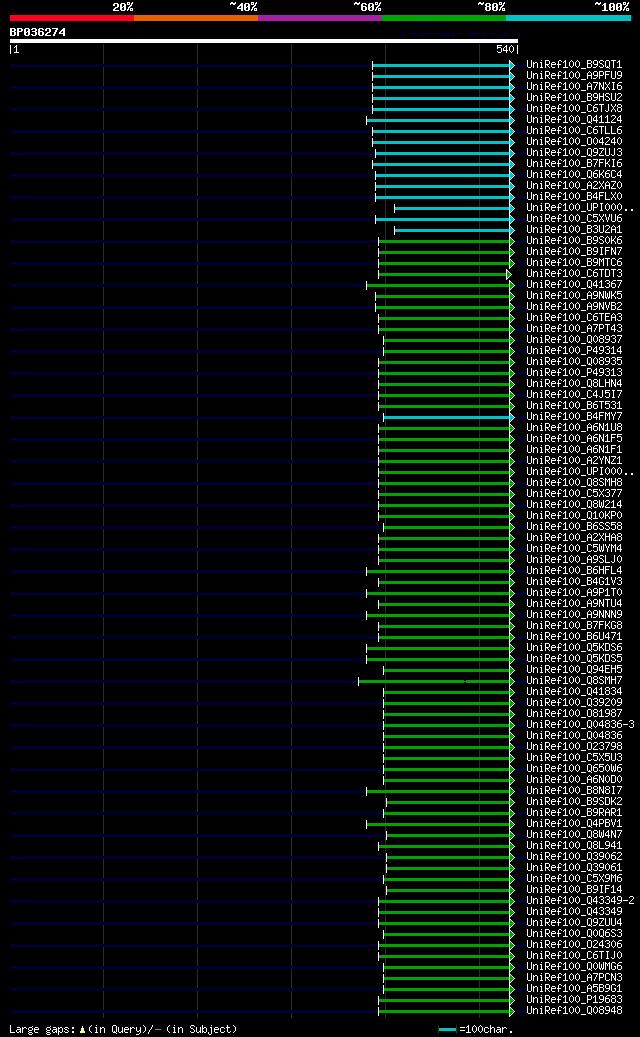Click the orange ~40% legend segment
This screenshot has height=1037, width=640.
click(x=196, y=18)
